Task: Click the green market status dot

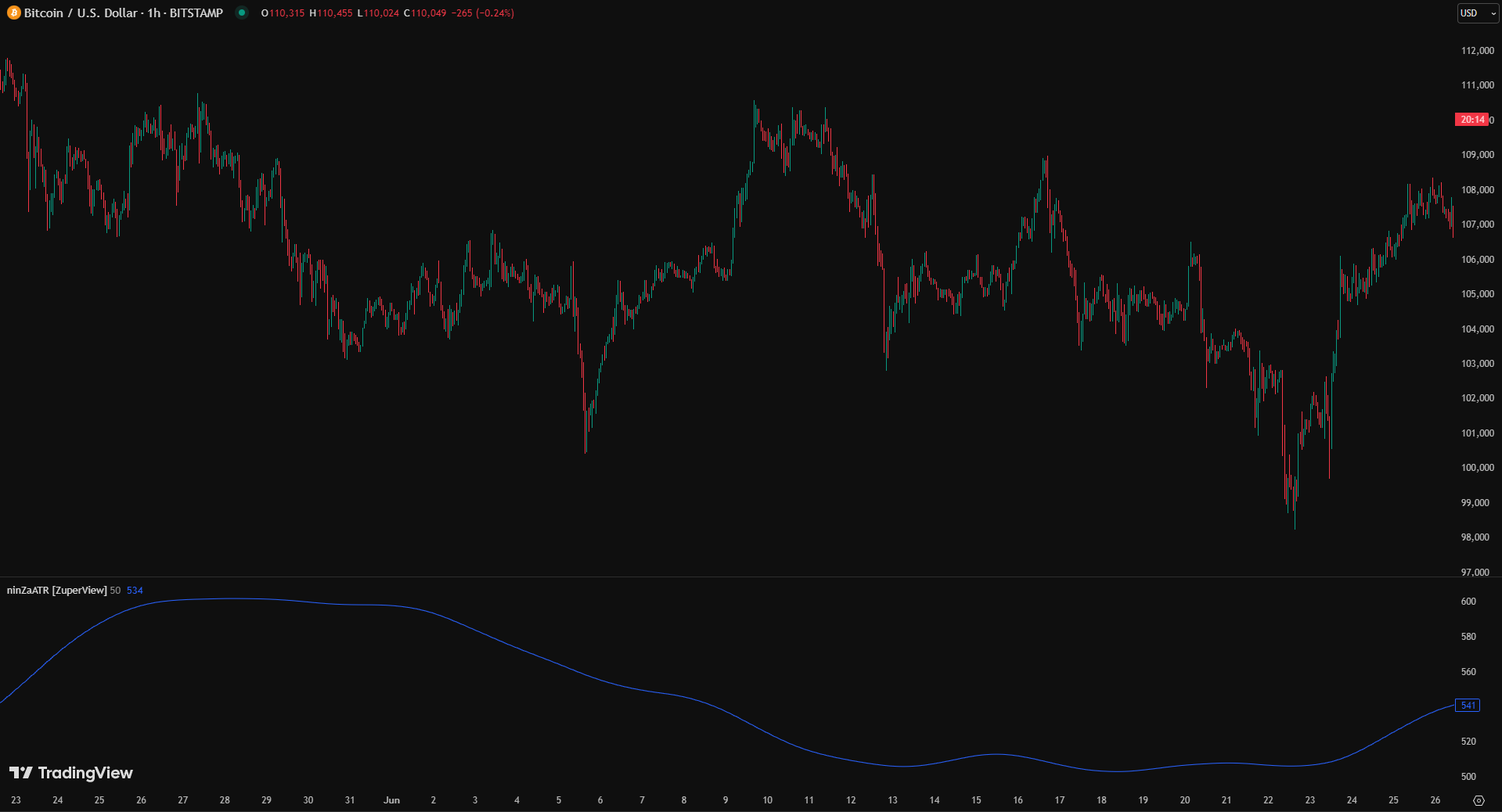Action: pos(242,13)
